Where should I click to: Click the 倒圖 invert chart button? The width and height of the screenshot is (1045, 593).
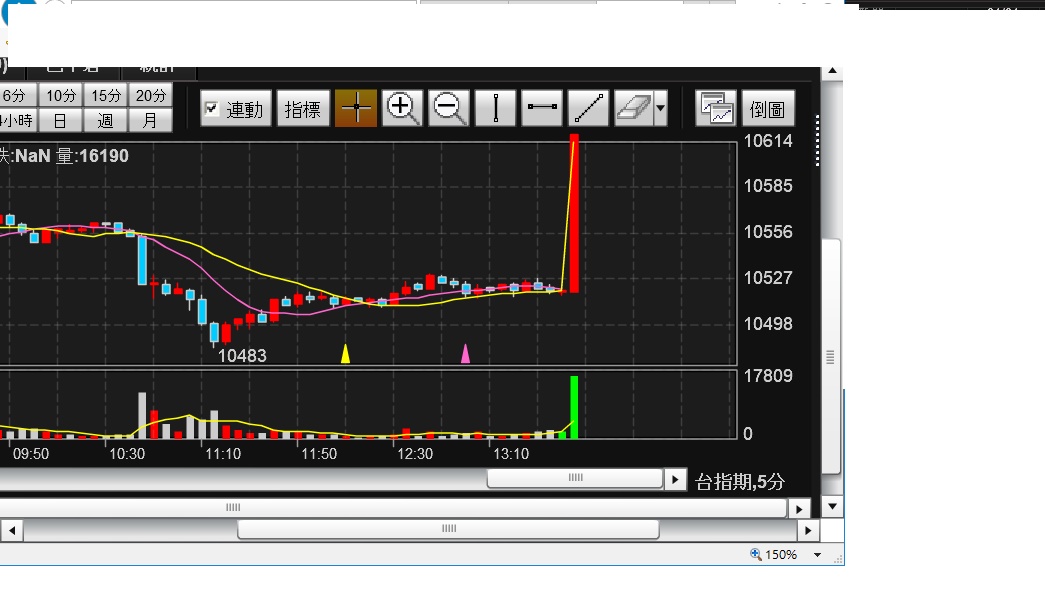click(768, 108)
